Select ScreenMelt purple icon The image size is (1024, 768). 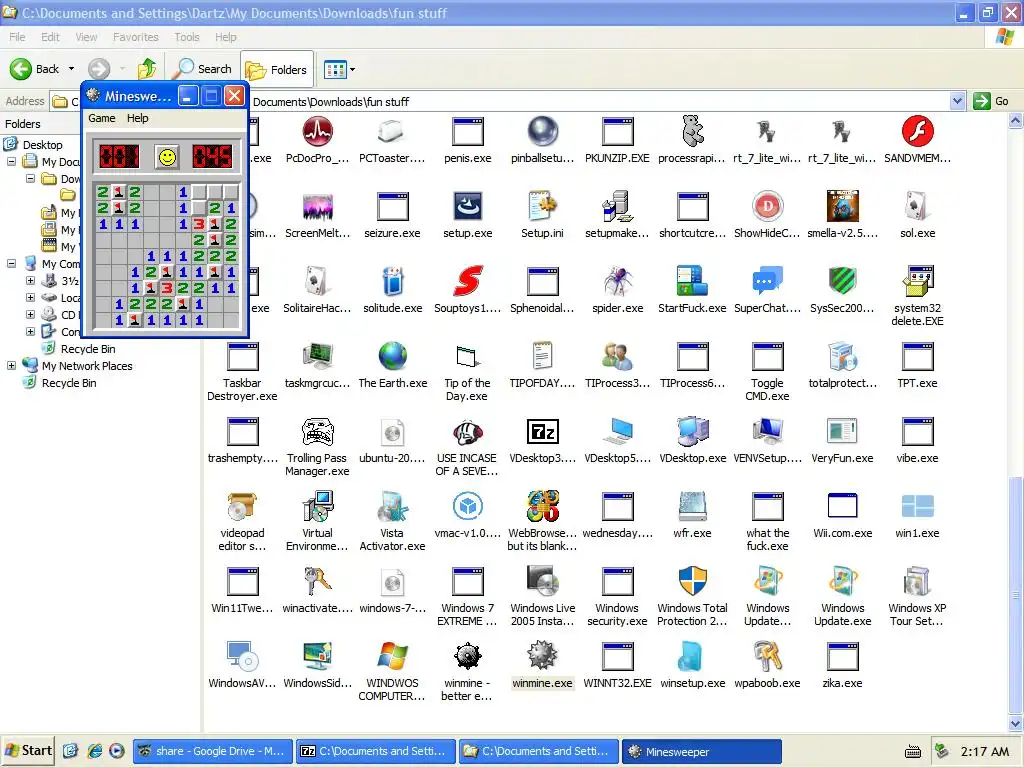pos(317,206)
